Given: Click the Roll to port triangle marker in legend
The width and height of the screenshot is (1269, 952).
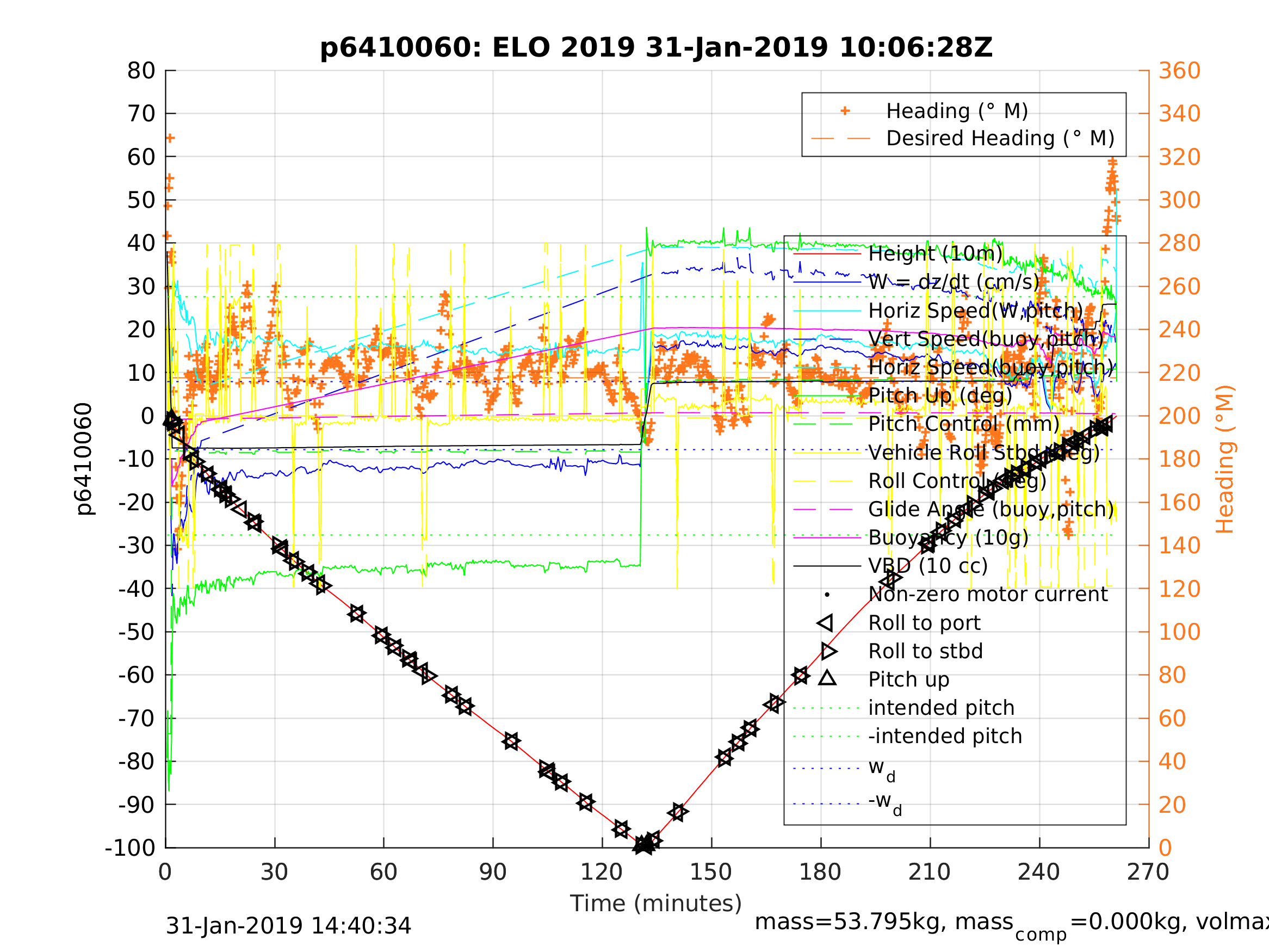Looking at the screenshot, I should click(825, 623).
